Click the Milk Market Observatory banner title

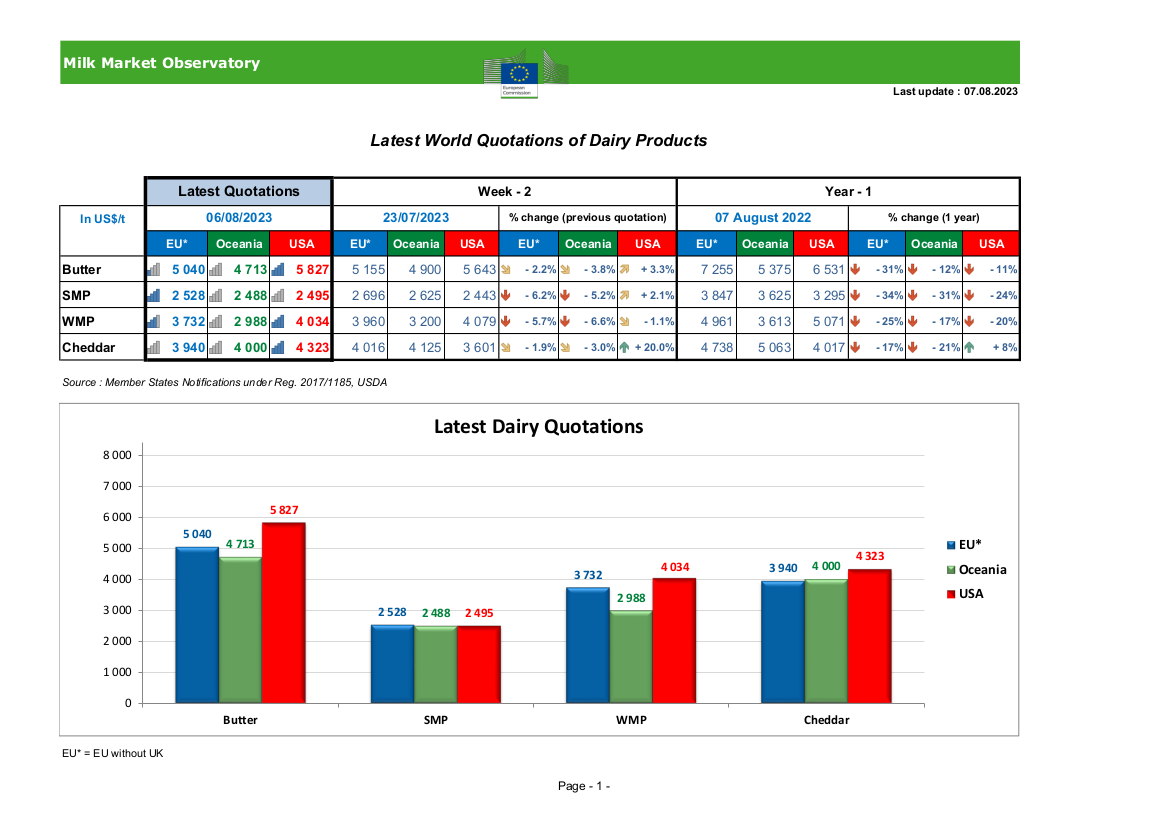(162, 63)
